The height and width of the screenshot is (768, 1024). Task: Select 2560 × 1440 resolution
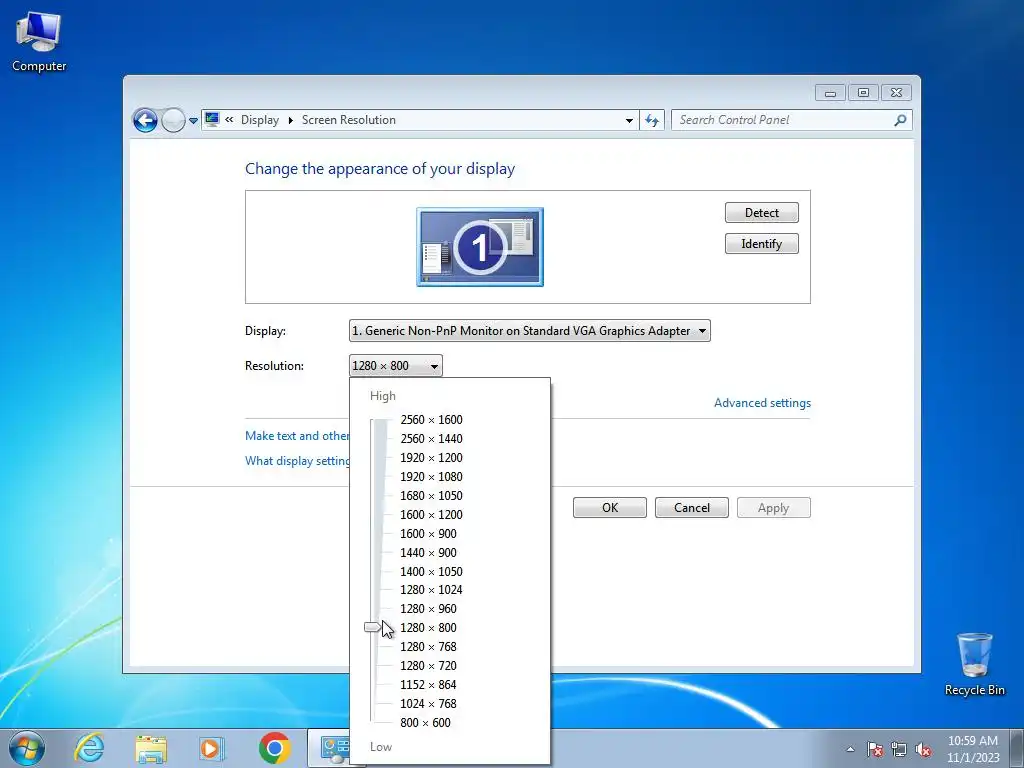(x=431, y=438)
